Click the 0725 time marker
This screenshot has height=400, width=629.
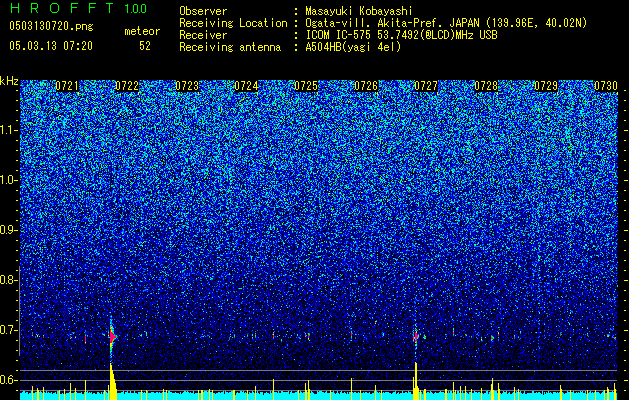tap(306, 86)
